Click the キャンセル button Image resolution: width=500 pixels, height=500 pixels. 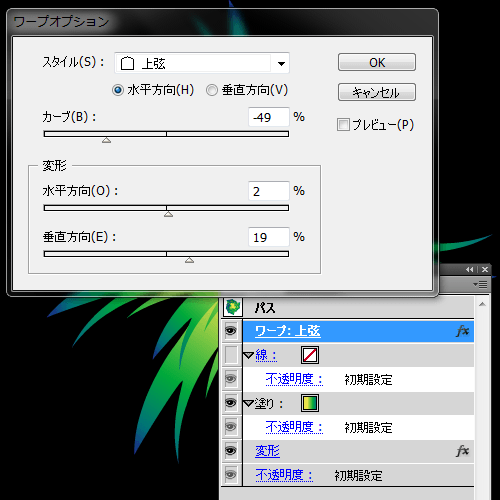pos(377,92)
